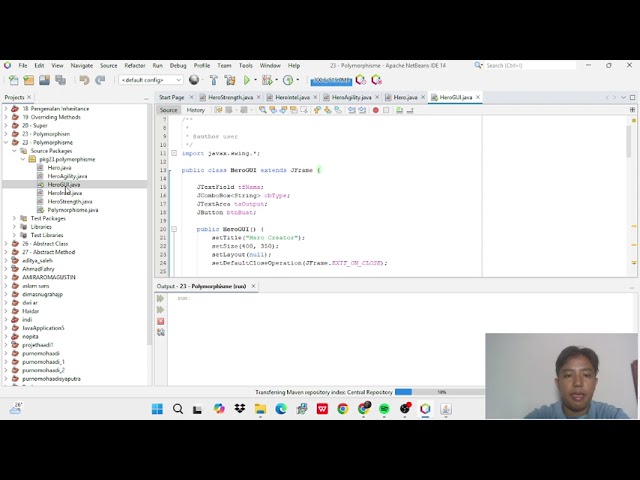
Task: Click the Profile Project clock icon
Action: (288, 80)
